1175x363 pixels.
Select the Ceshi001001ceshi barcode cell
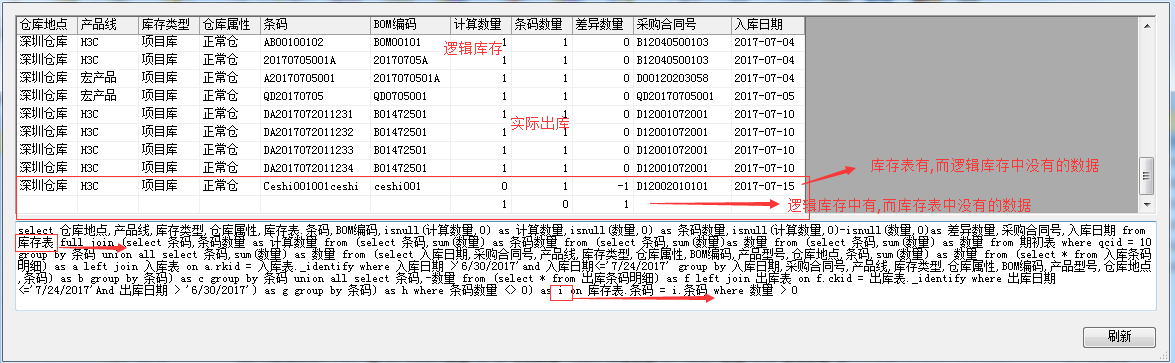(315, 185)
